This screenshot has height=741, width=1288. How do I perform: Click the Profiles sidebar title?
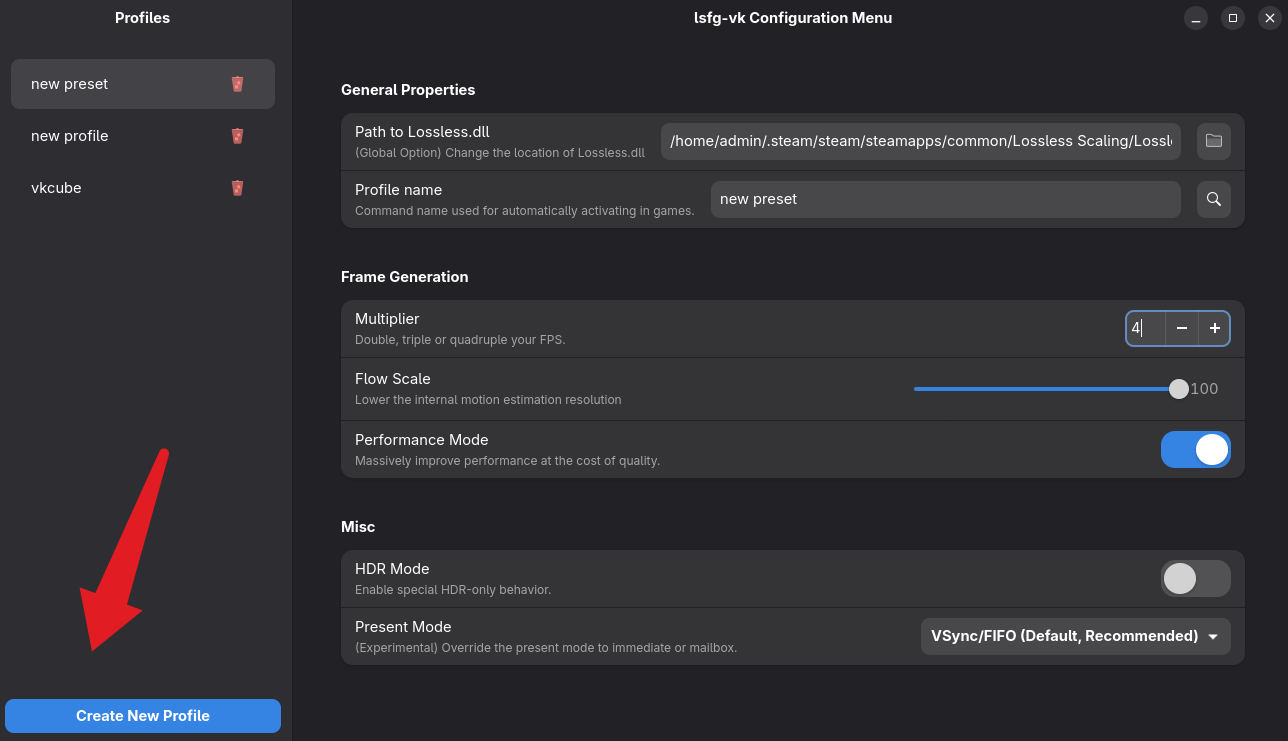[x=142, y=18]
